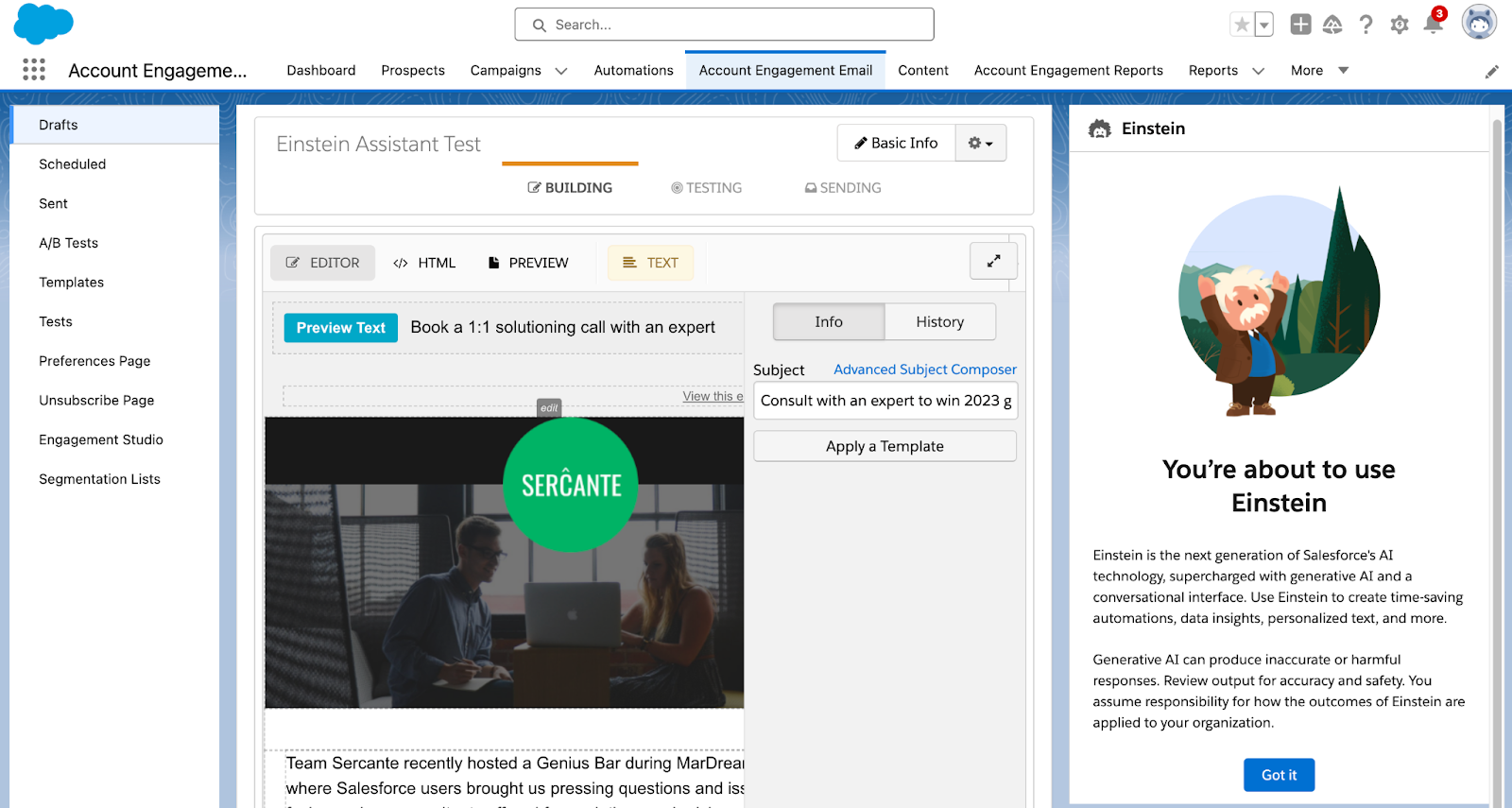The height and width of the screenshot is (808, 1512).
Task: Click inside the global Search field
Action: 724,25
